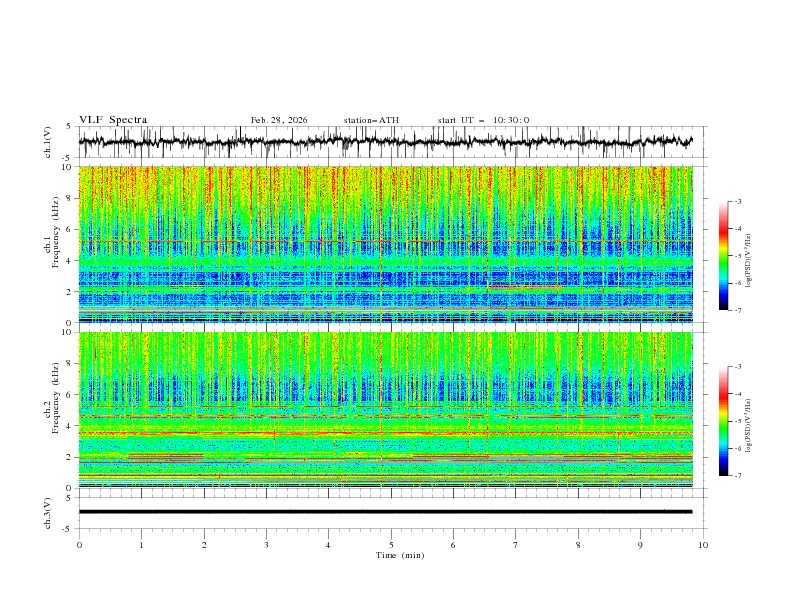
Task: Select the "Feb. 28, 2026" date text
Action: 279,120
